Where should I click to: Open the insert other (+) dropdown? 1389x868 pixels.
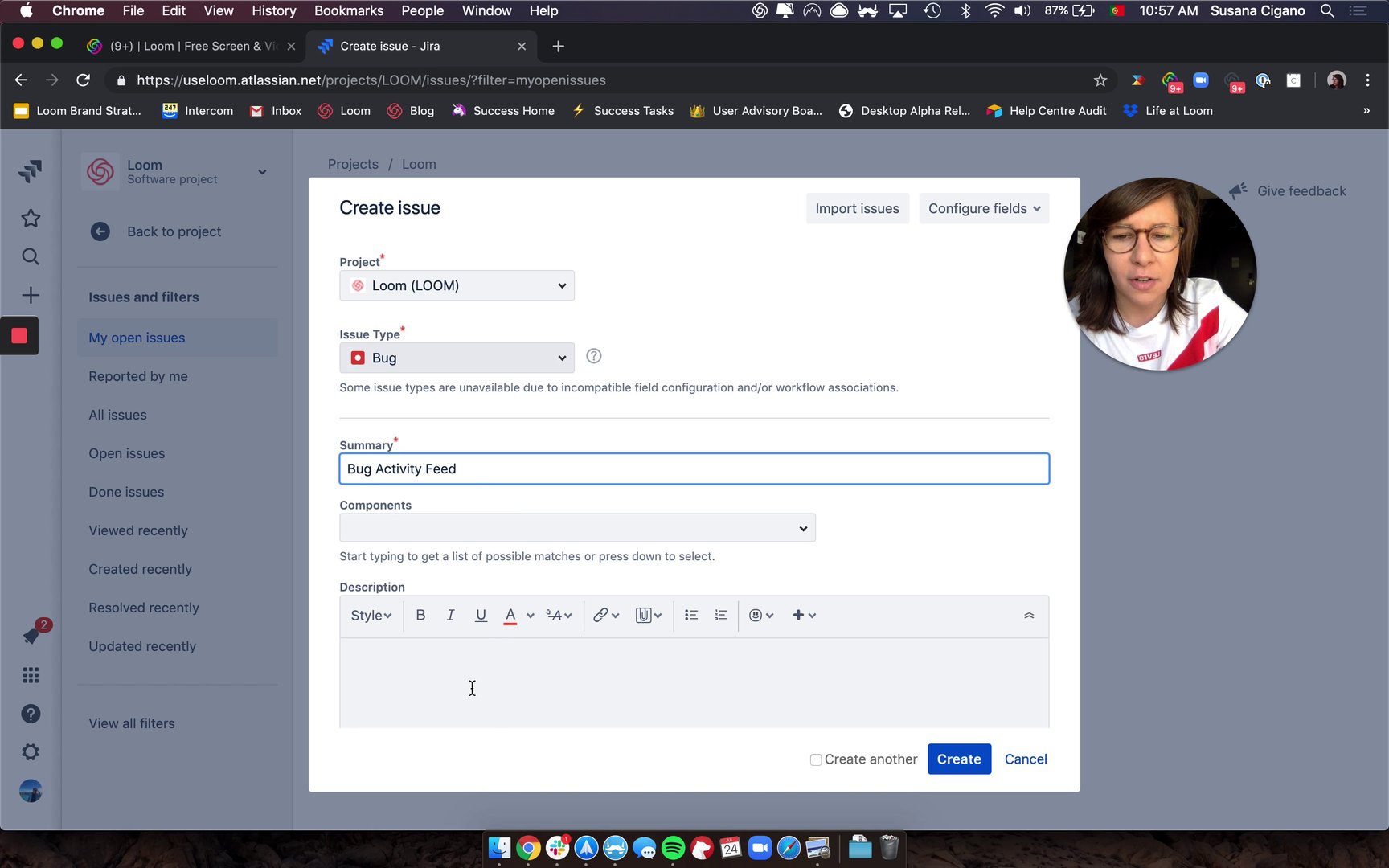(x=804, y=616)
